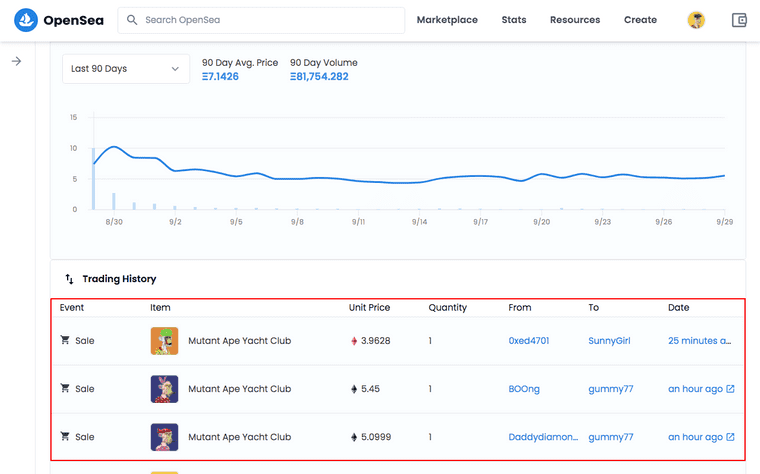Screen dimensions: 760x474
Task: Open the orange ape thumbnail in the first sale row
Action: (x=164, y=341)
